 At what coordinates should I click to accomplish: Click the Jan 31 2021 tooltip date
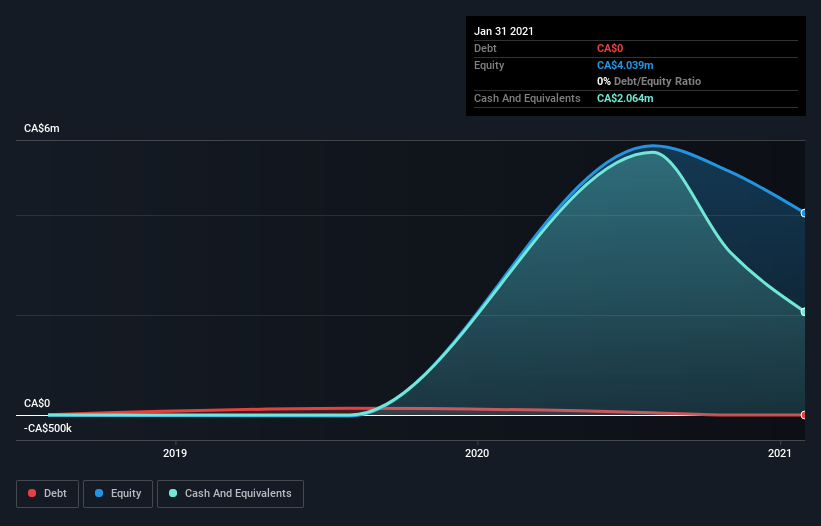[x=504, y=31]
